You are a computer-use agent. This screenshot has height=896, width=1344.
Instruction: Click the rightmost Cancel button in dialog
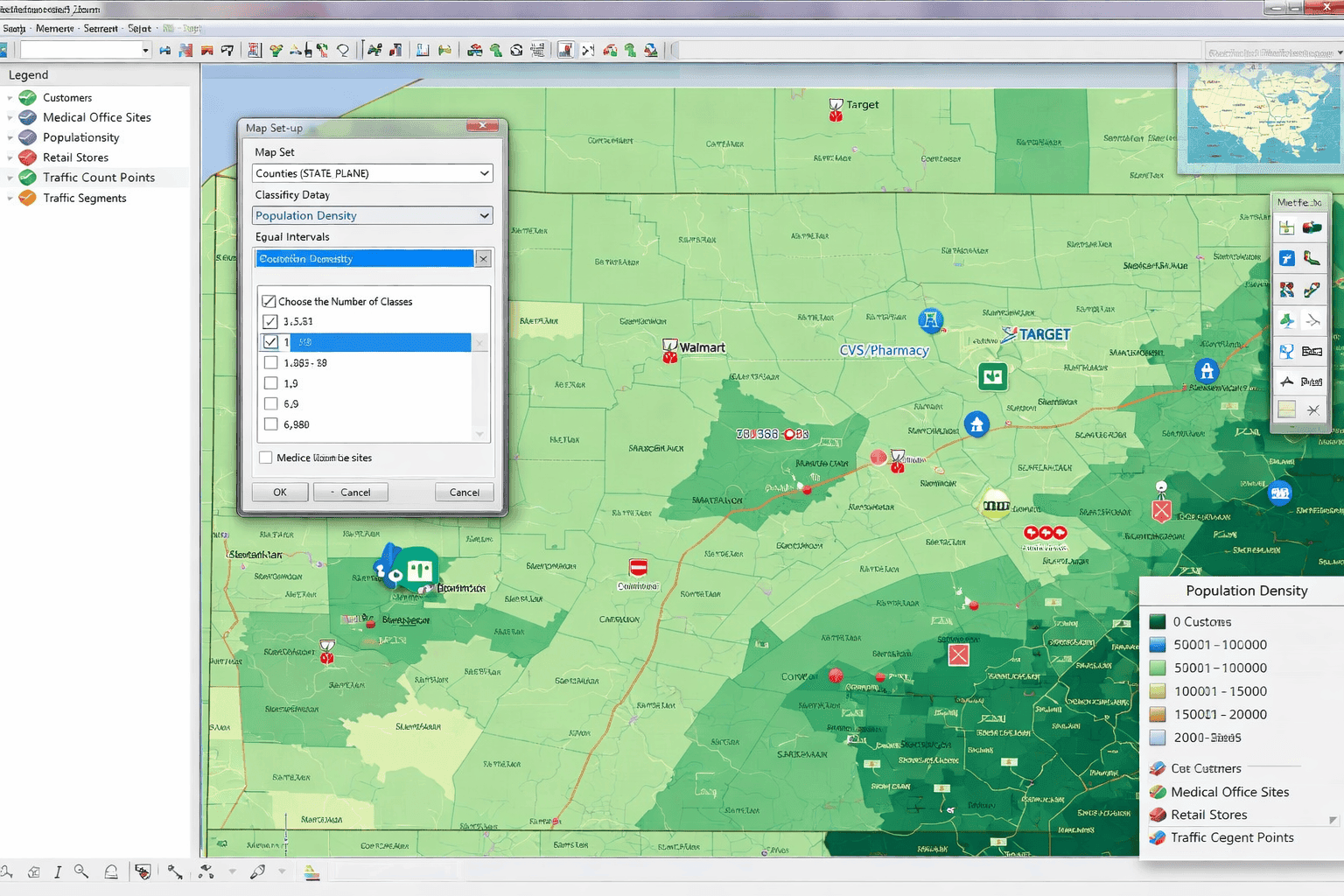pos(464,493)
